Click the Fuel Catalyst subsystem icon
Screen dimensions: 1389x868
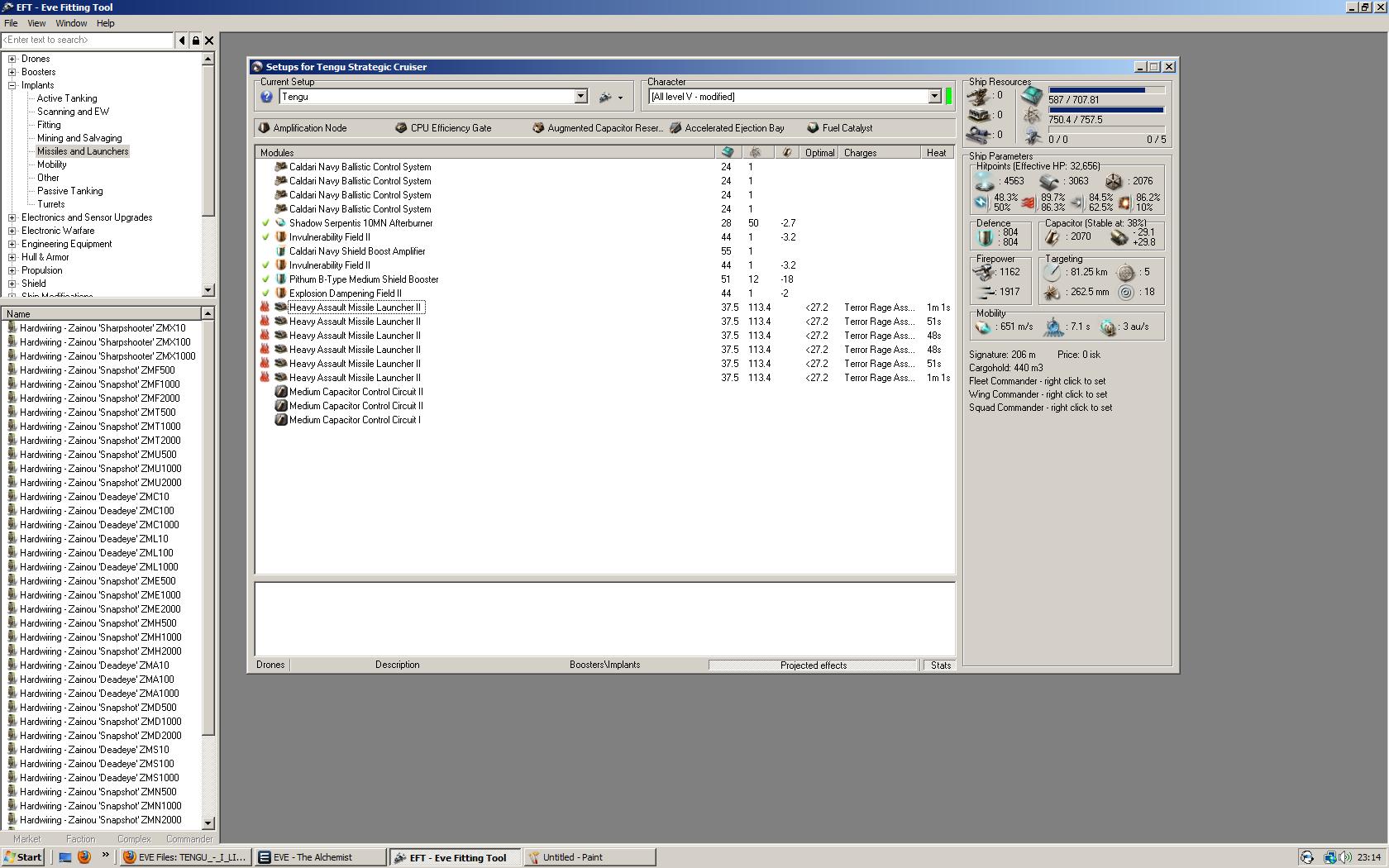point(813,128)
